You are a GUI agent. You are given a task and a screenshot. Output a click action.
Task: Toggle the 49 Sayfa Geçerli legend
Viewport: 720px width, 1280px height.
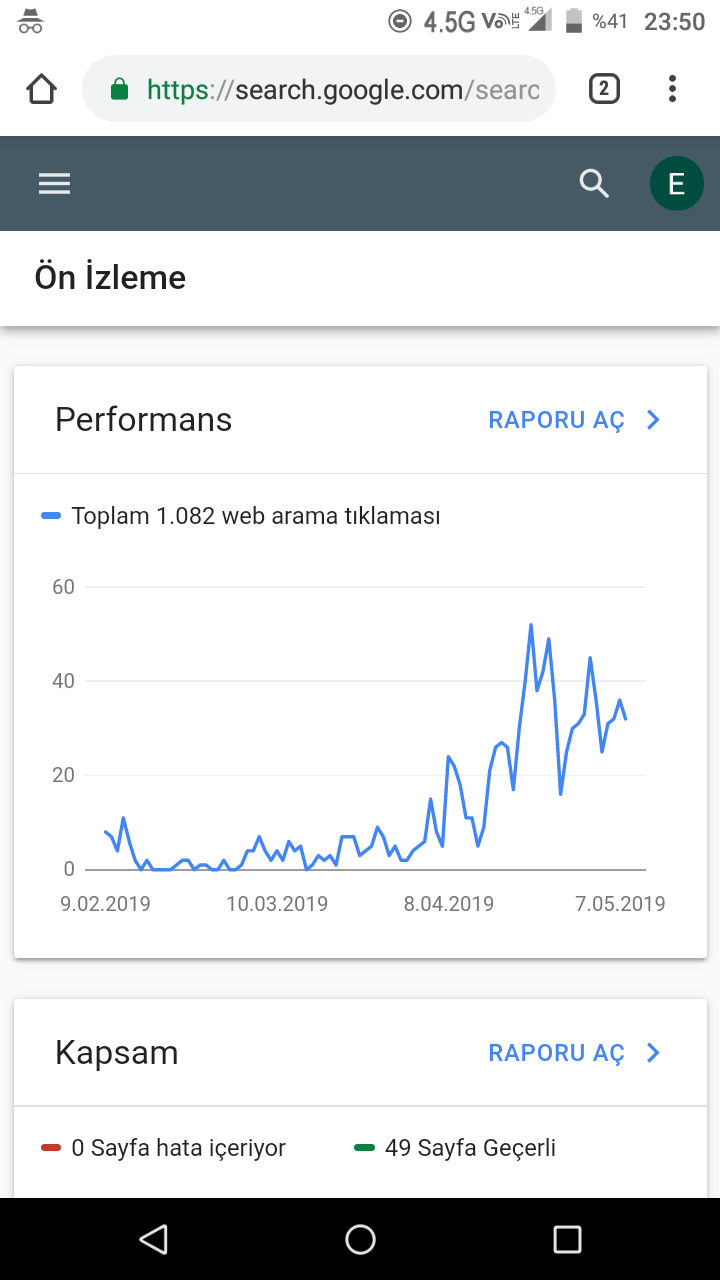(x=455, y=1148)
